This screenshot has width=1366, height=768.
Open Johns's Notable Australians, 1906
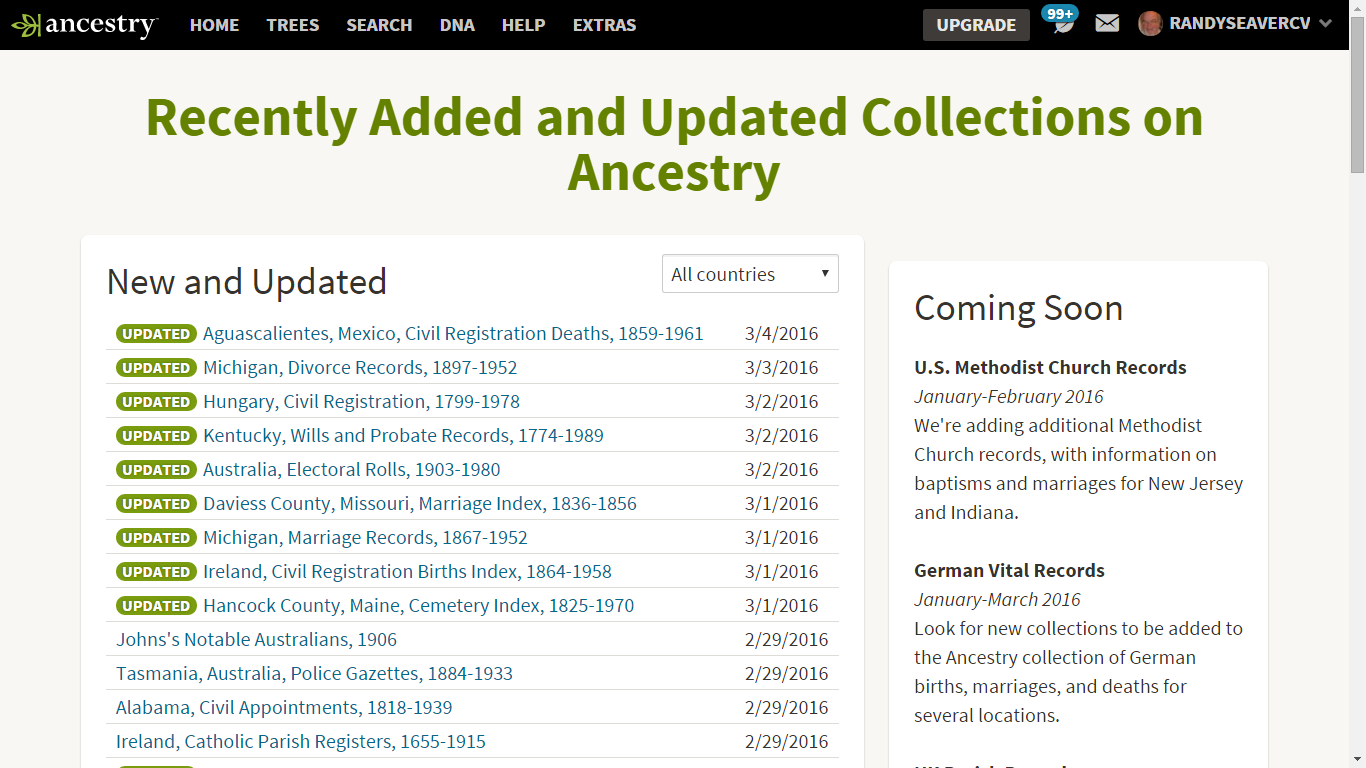(x=256, y=640)
